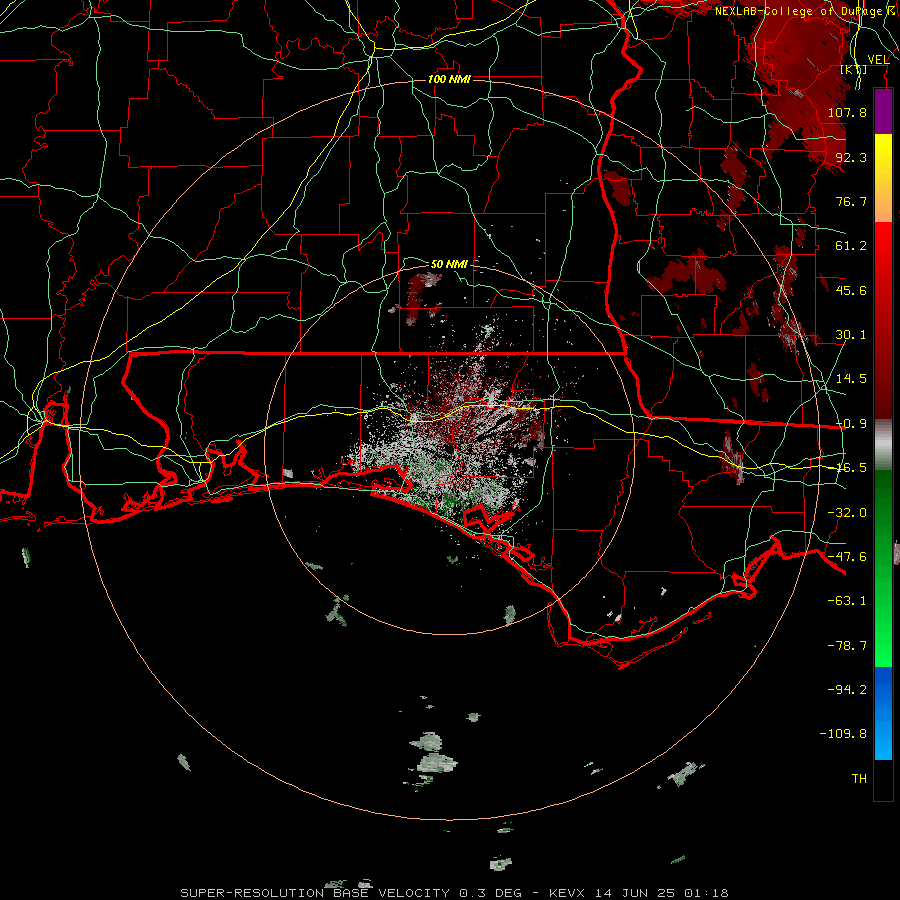
Task: Click the TH label on the legend
Action: (859, 779)
